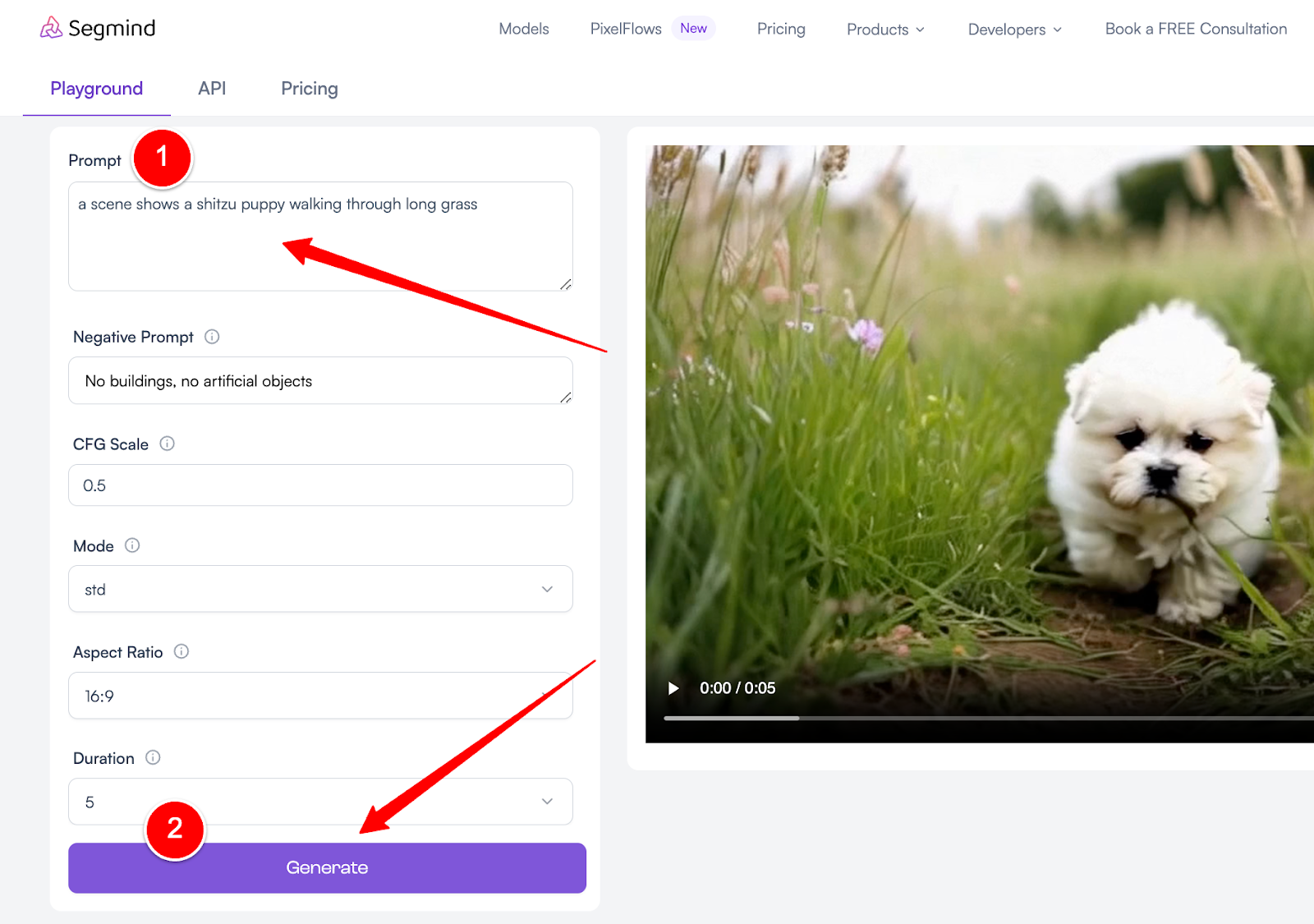Open Pricing in the top navigation
The width and height of the screenshot is (1314, 924).
(781, 29)
